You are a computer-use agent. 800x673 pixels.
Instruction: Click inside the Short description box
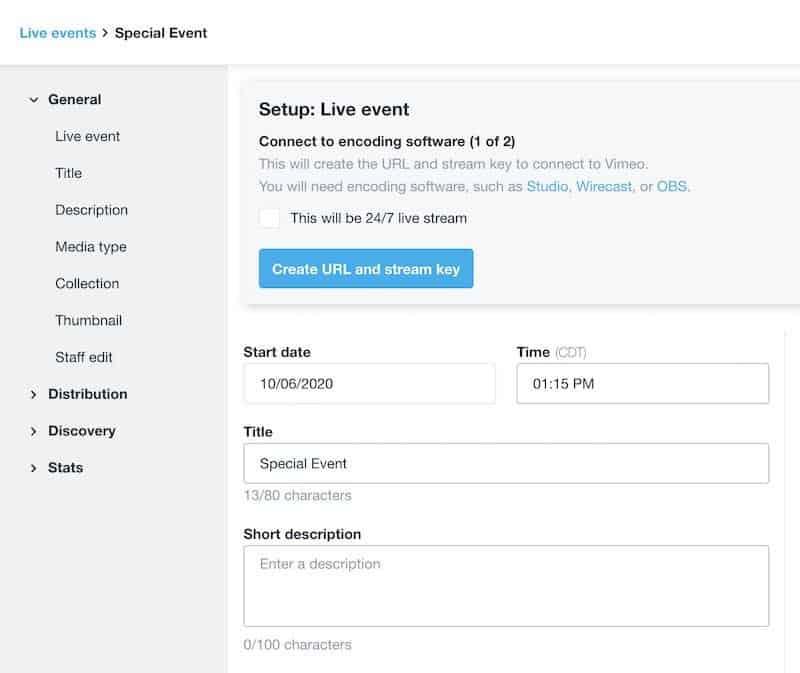(506, 585)
